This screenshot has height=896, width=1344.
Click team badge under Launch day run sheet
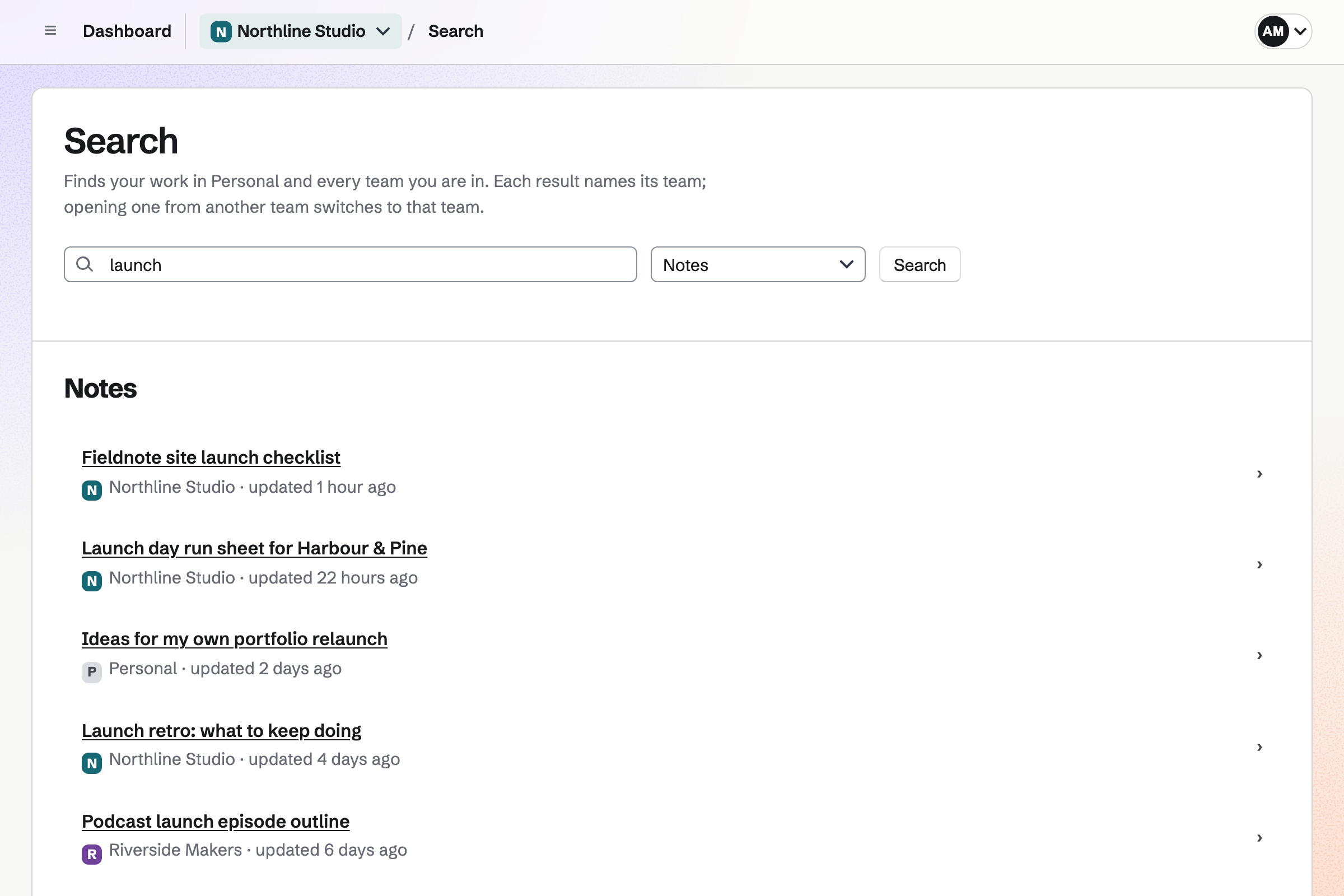(91, 581)
